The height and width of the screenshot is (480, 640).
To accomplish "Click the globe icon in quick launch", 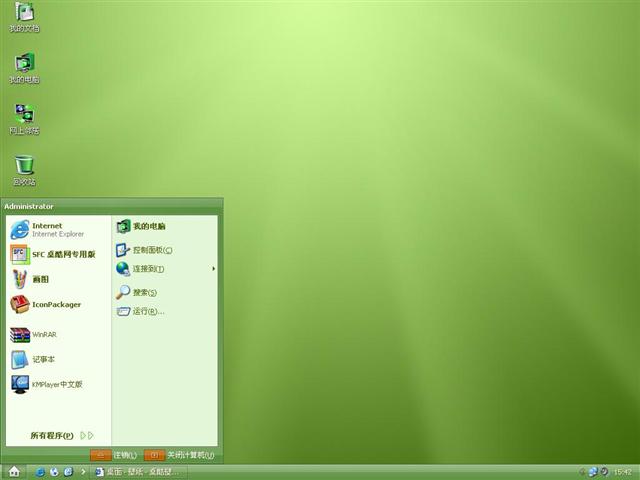I will click(54, 472).
